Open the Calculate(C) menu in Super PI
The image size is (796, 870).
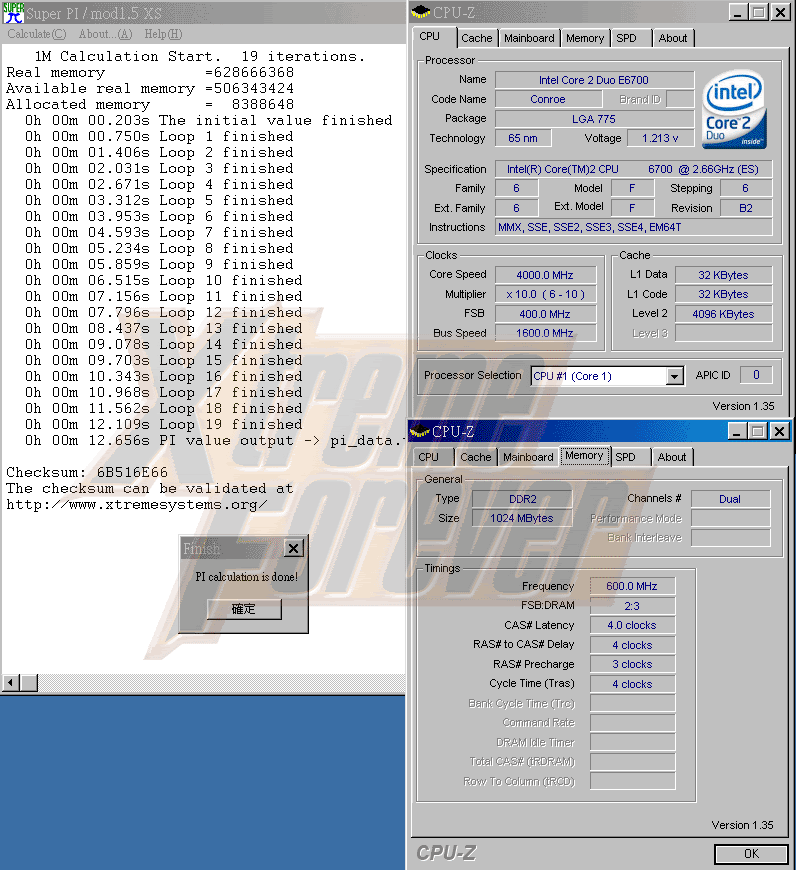pyautogui.click(x=37, y=34)
